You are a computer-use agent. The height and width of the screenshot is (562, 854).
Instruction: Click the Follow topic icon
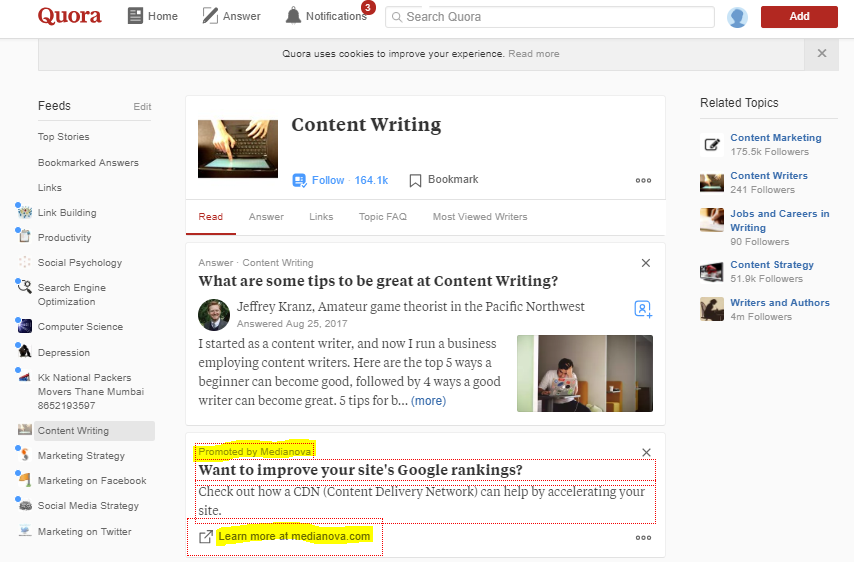pyautogui.click(x=299, y=180)
